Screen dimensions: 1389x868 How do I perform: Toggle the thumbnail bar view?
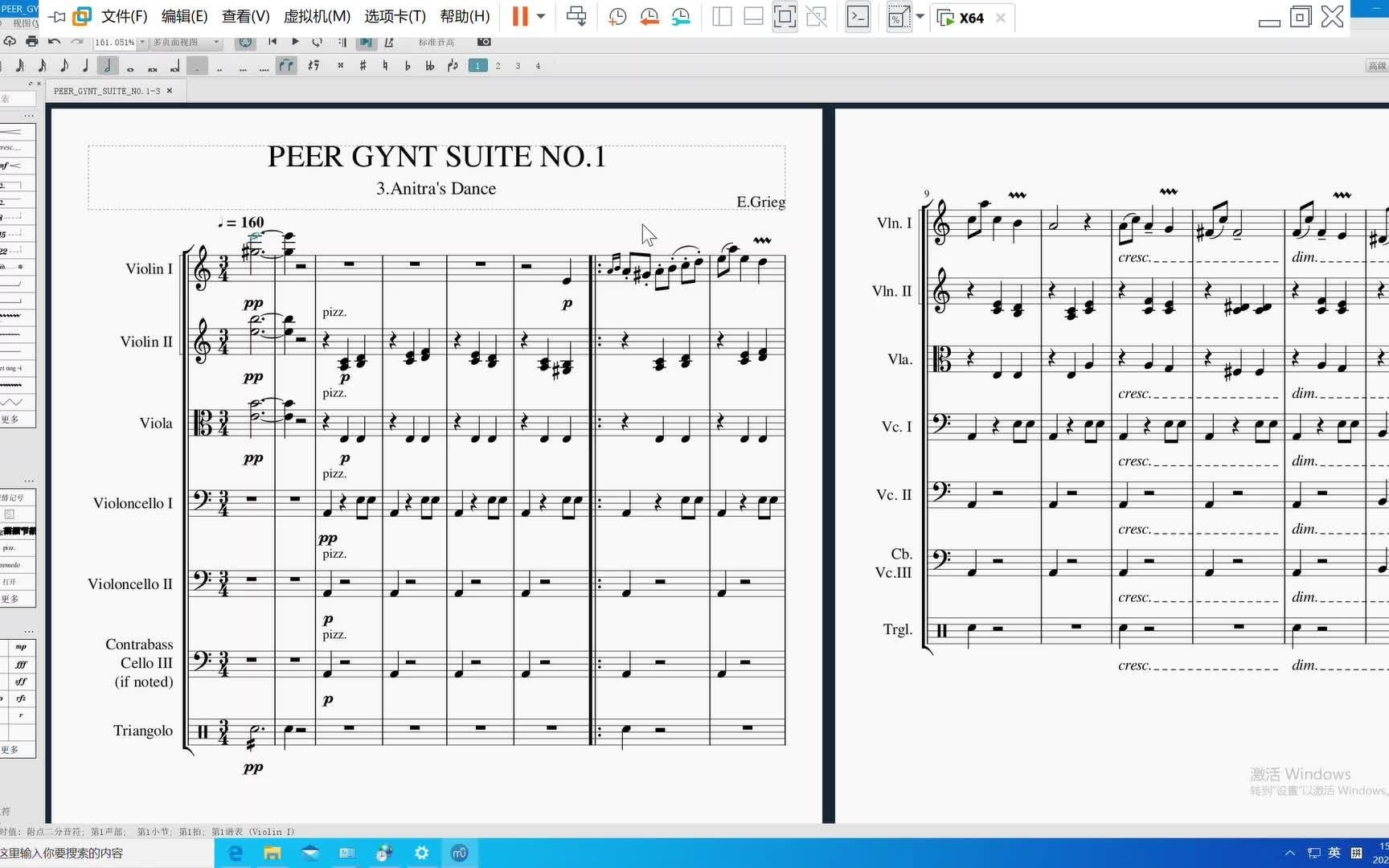tap(753, 16)
